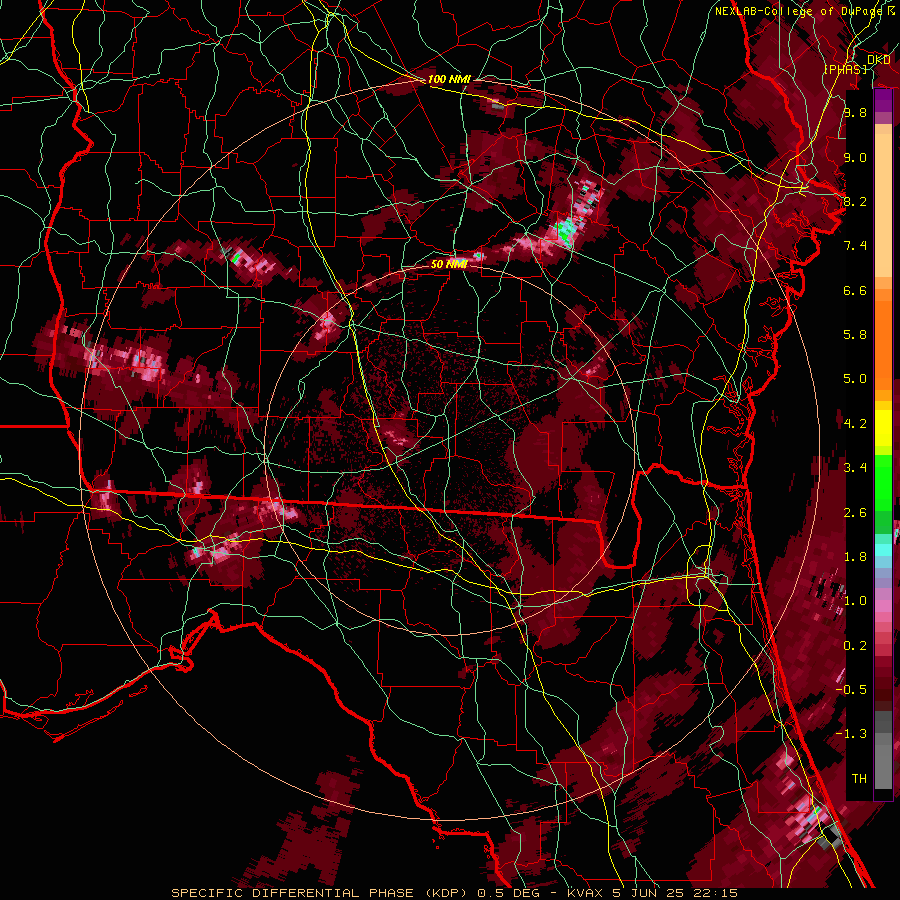Pick the purple top segment of the color bar
900x900 pixels.
pyautogui.click(x=883, y=100)
